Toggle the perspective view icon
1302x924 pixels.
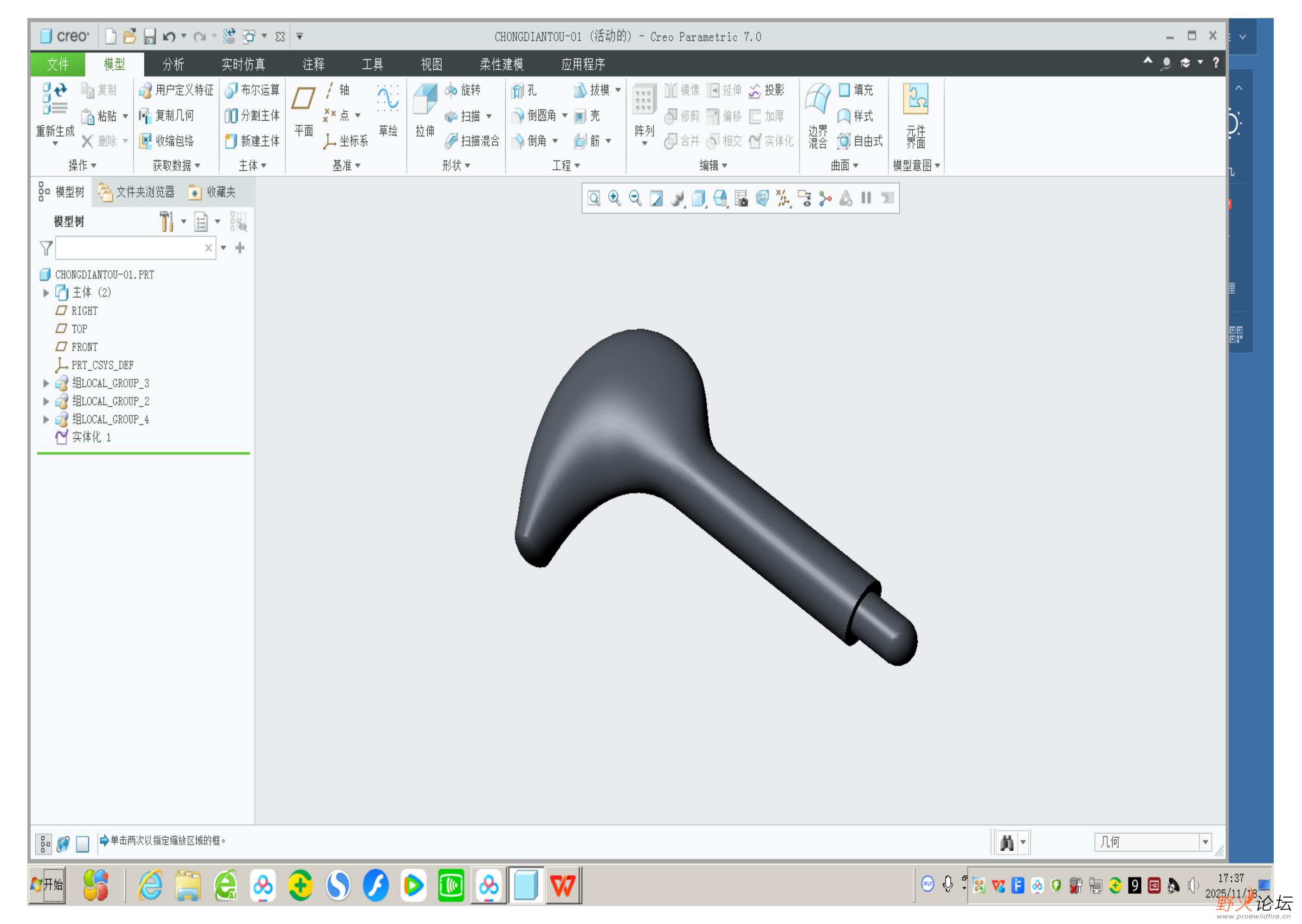tap(762, 198)
